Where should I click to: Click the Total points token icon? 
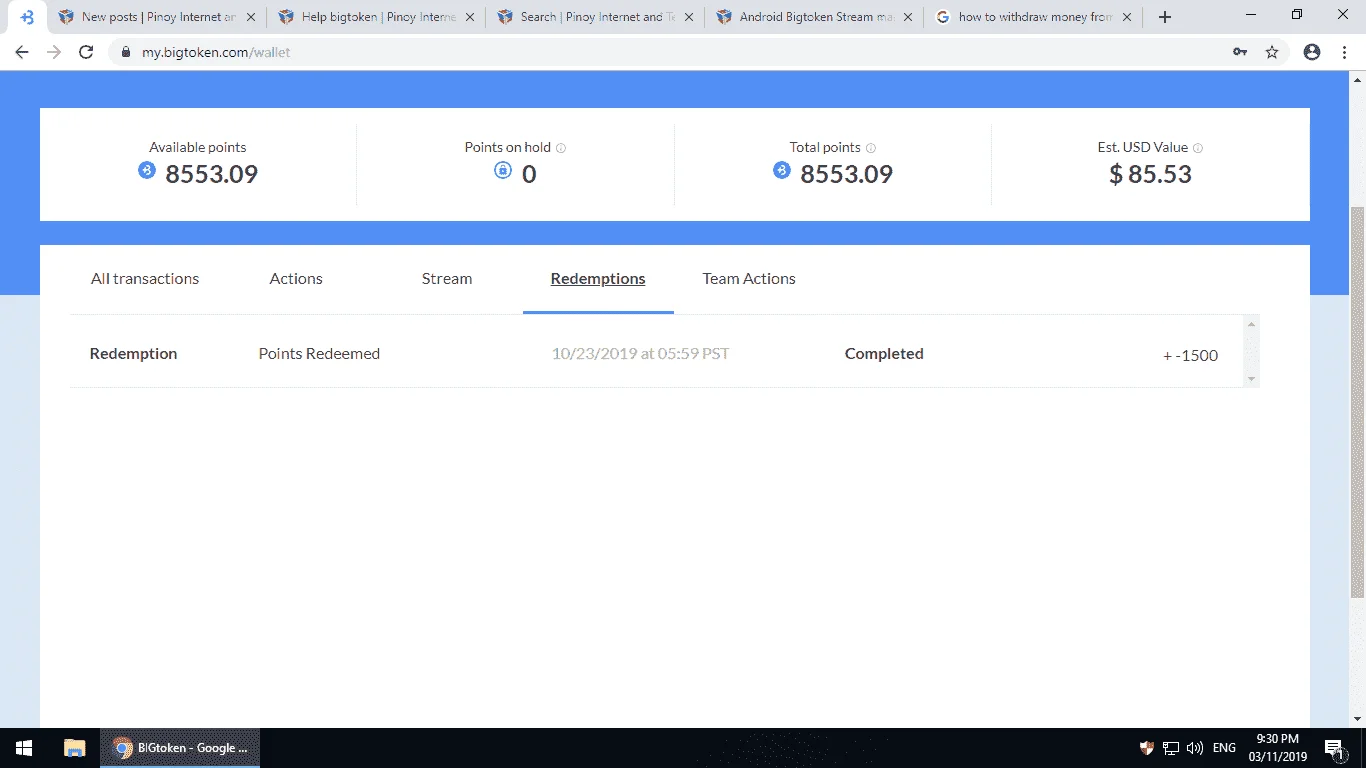tap(782, 171)
